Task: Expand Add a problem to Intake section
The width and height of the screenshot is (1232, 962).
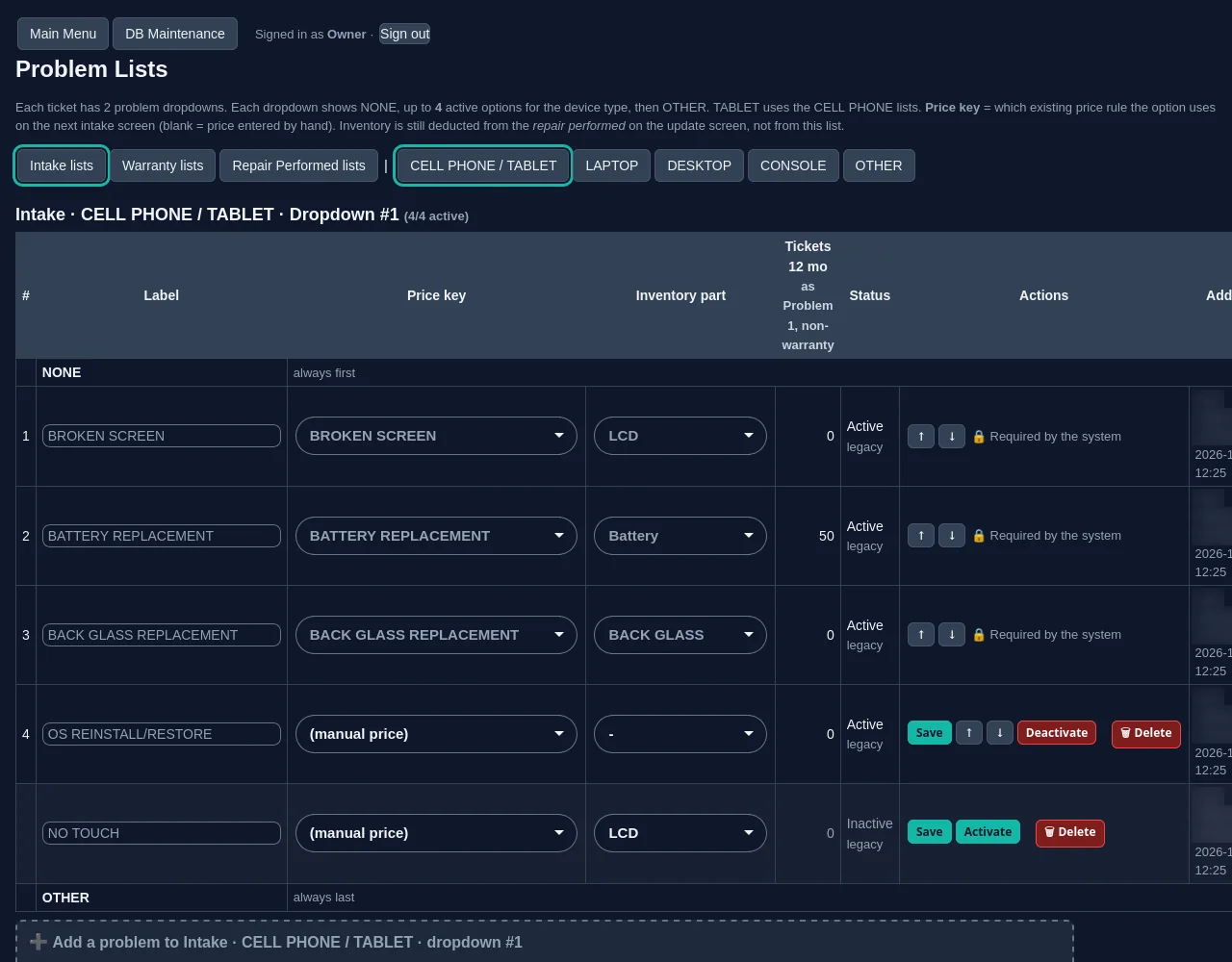Action: coord(545,942)
